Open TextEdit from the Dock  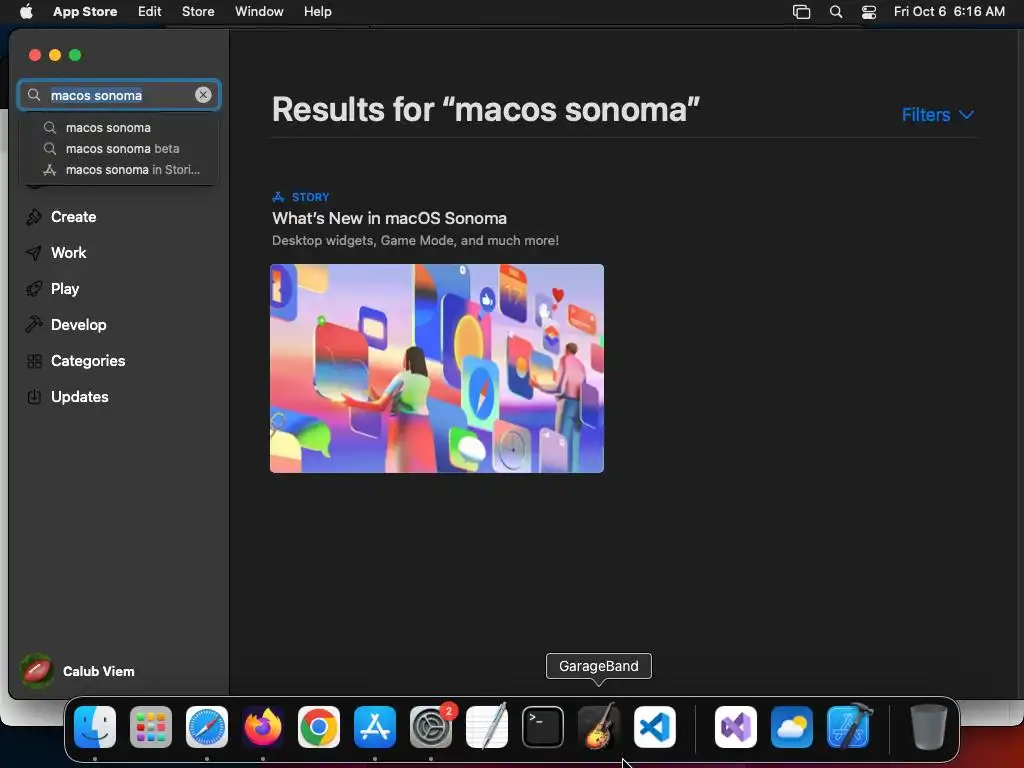487,726
